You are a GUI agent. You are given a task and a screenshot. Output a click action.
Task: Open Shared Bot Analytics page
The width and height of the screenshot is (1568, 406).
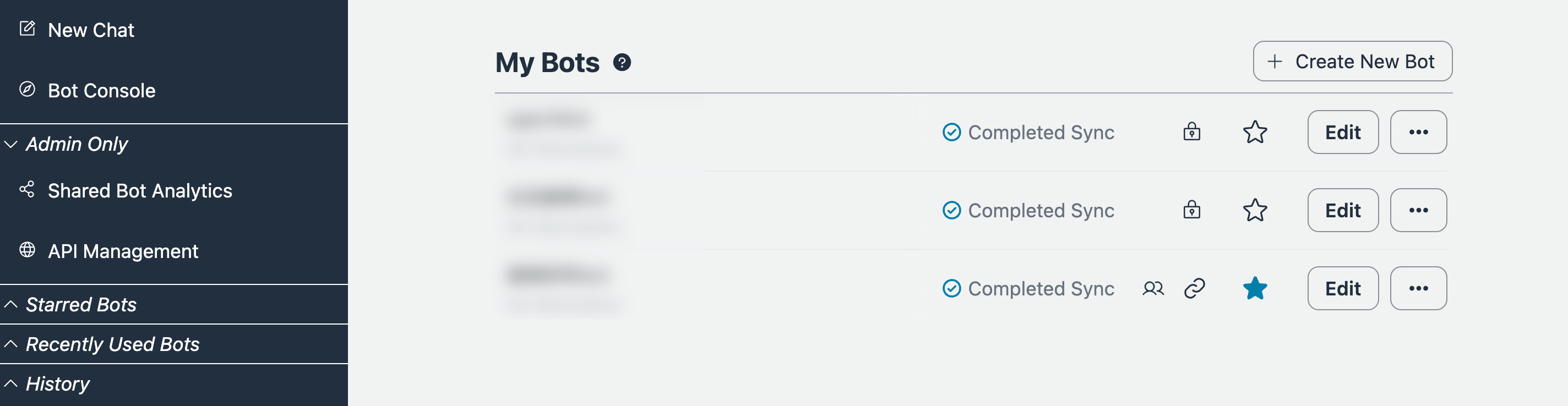[139, 191]
